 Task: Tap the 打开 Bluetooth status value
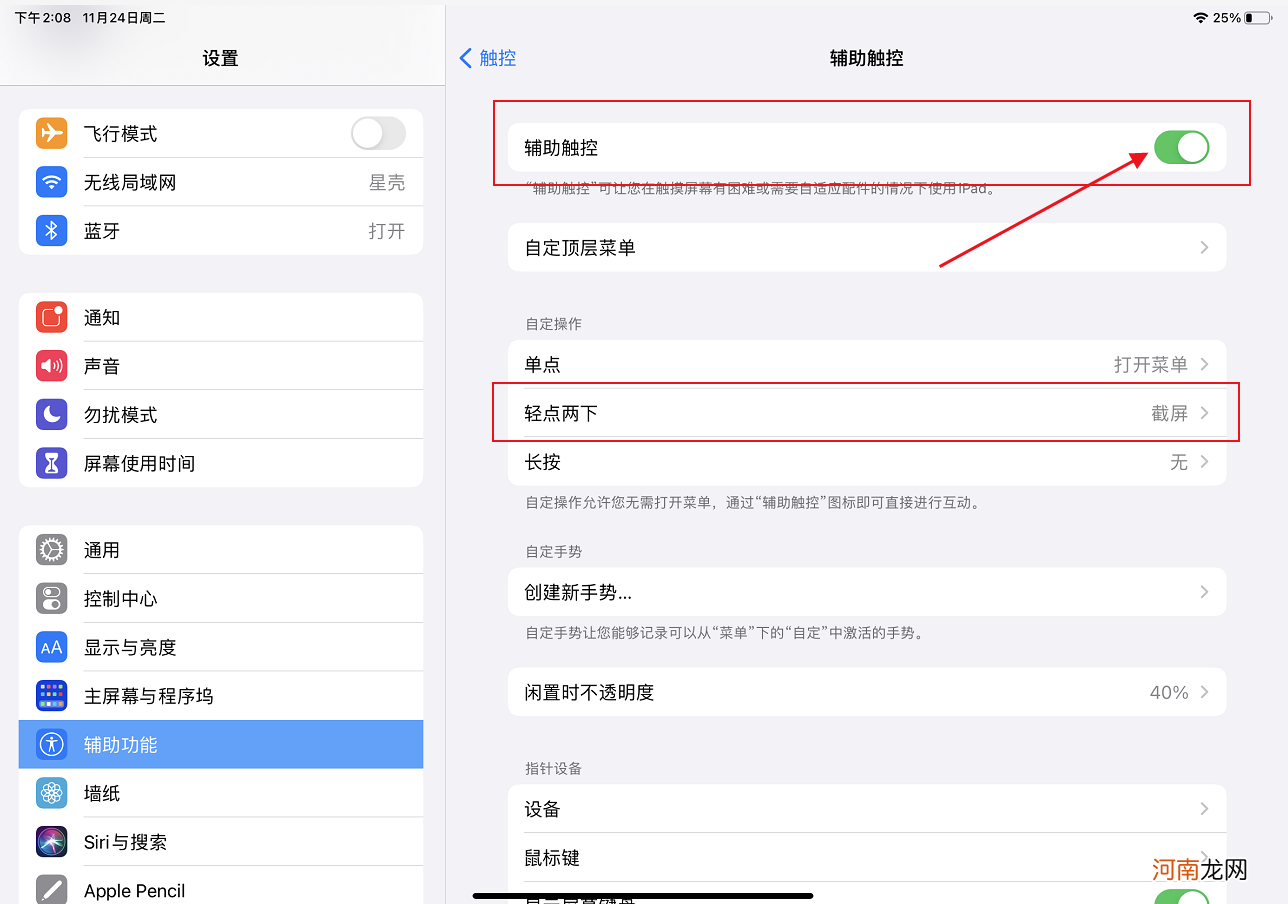[x=387, y=231]
